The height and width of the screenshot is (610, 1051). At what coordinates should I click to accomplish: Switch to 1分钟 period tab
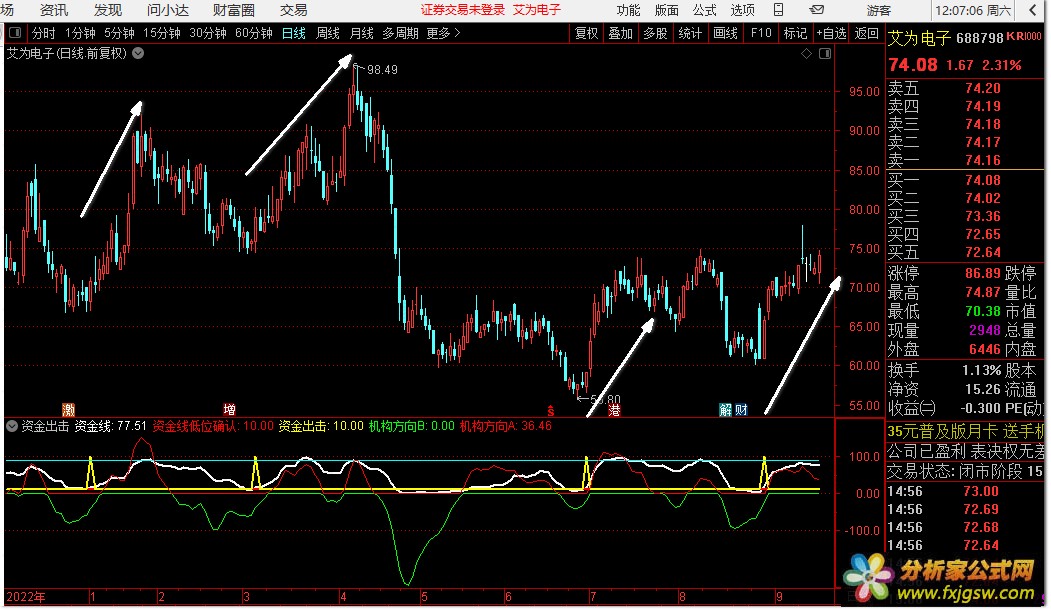point(80,33)
